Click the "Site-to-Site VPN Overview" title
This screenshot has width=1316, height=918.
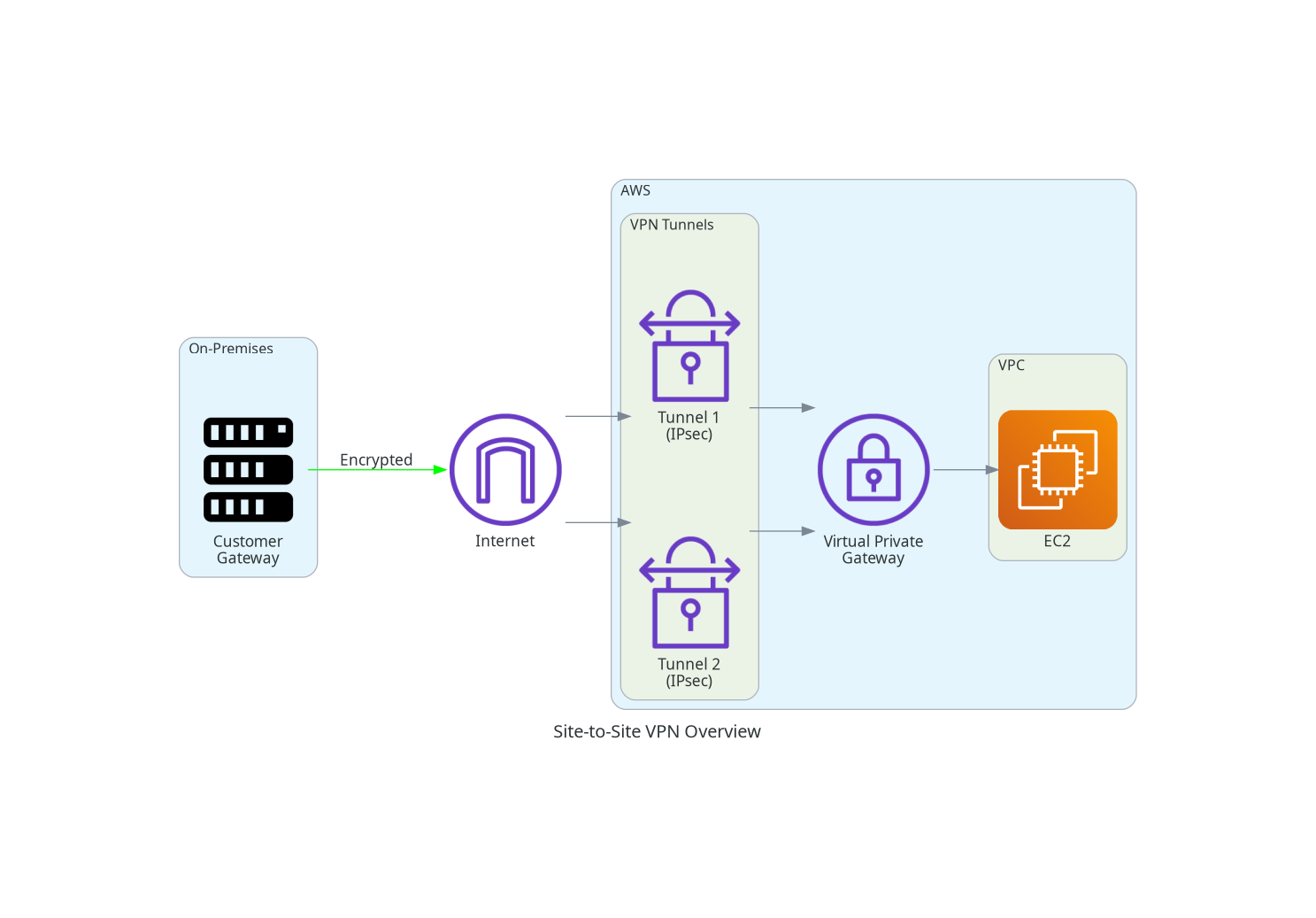click(658, 731)
